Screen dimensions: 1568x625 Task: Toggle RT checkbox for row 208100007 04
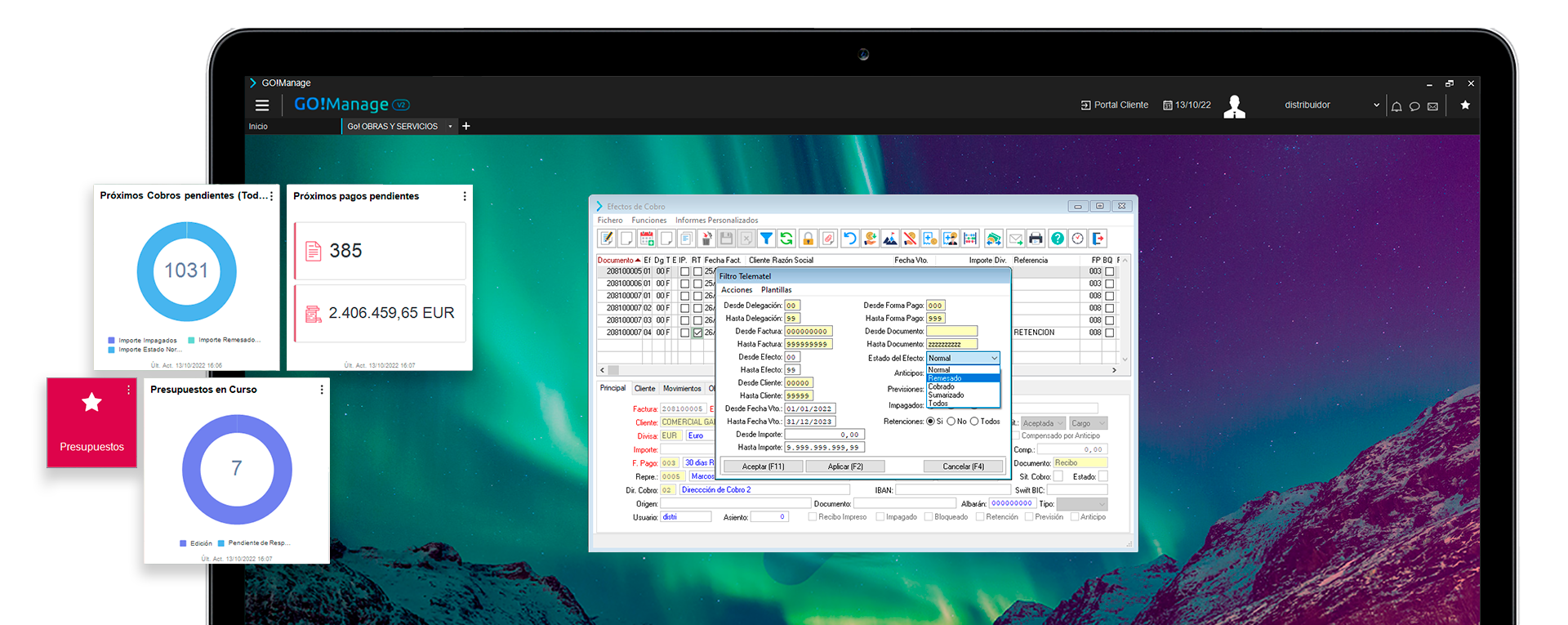(x=697, y=333)
